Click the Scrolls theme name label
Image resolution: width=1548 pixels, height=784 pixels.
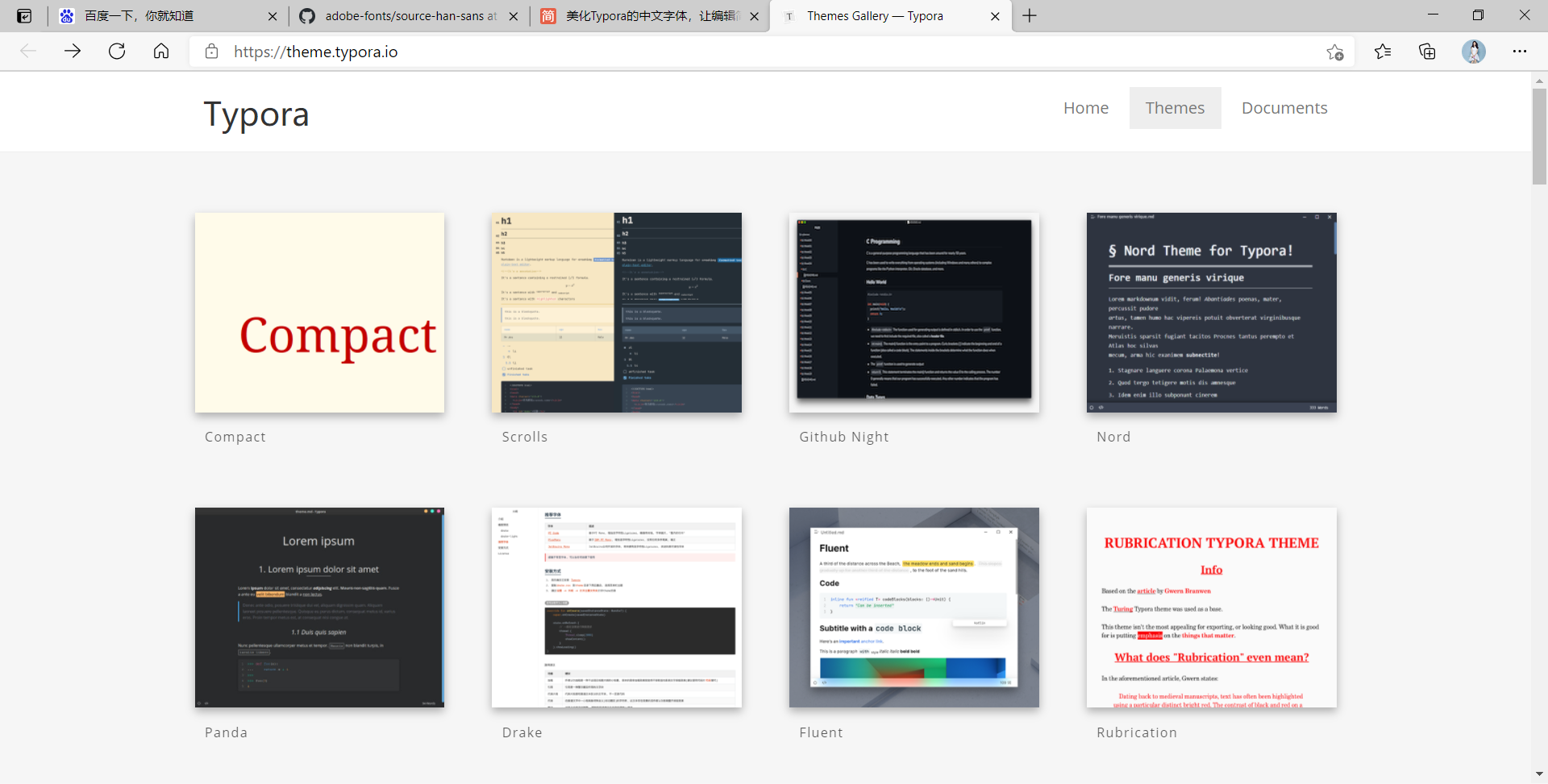pos(525,437)
